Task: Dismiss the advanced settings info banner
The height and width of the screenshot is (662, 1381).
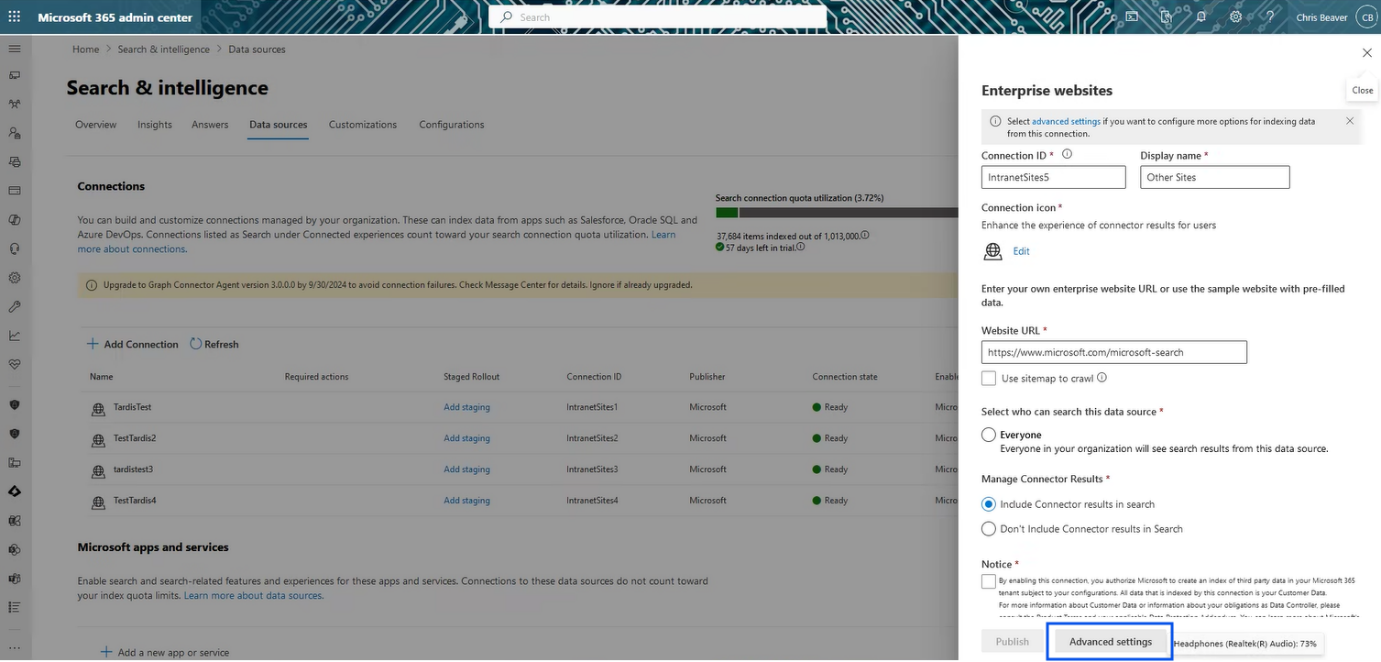Action: (x=1349, y=121)
